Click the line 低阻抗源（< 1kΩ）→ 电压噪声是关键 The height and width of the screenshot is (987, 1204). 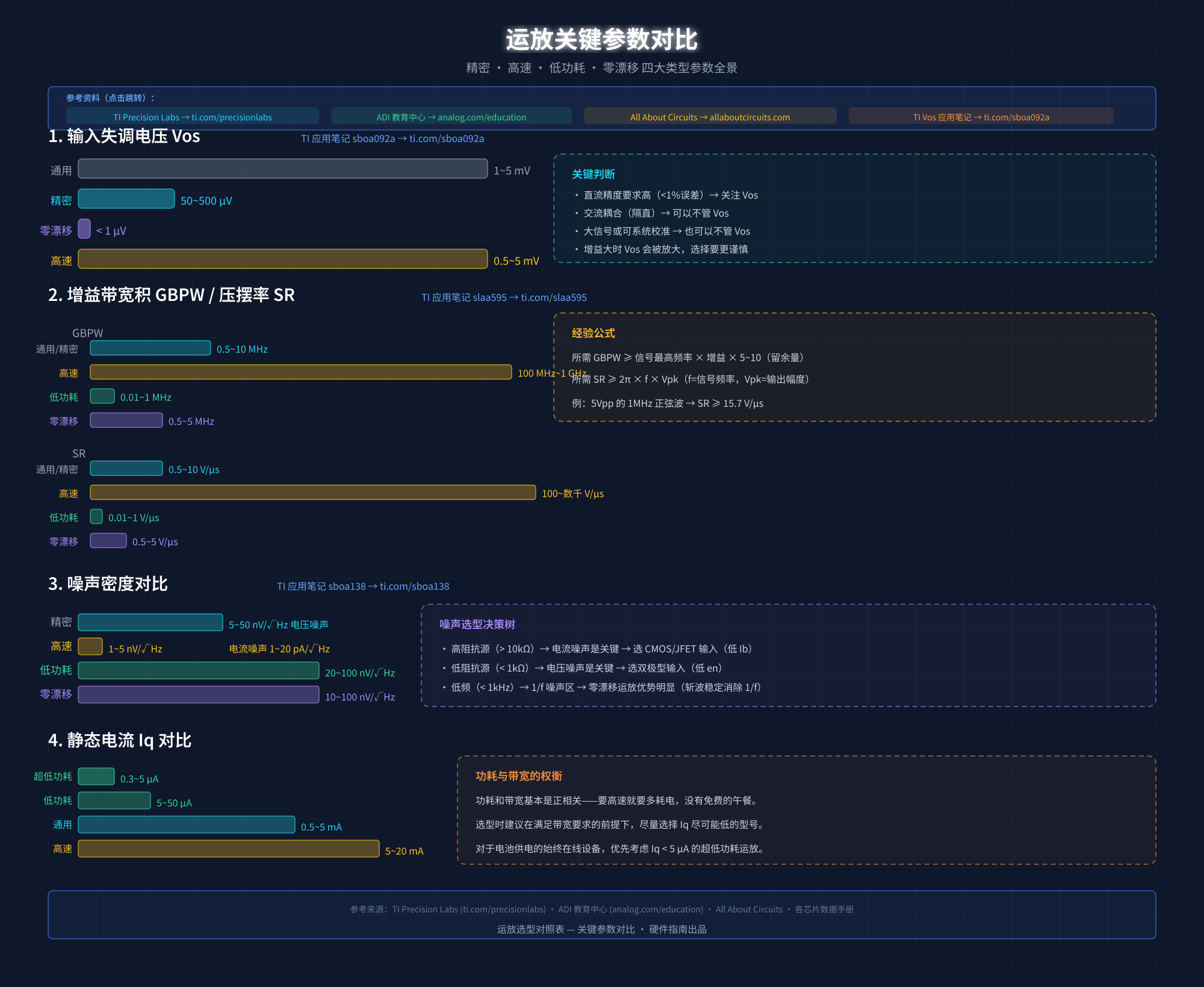tap(582, 668)
